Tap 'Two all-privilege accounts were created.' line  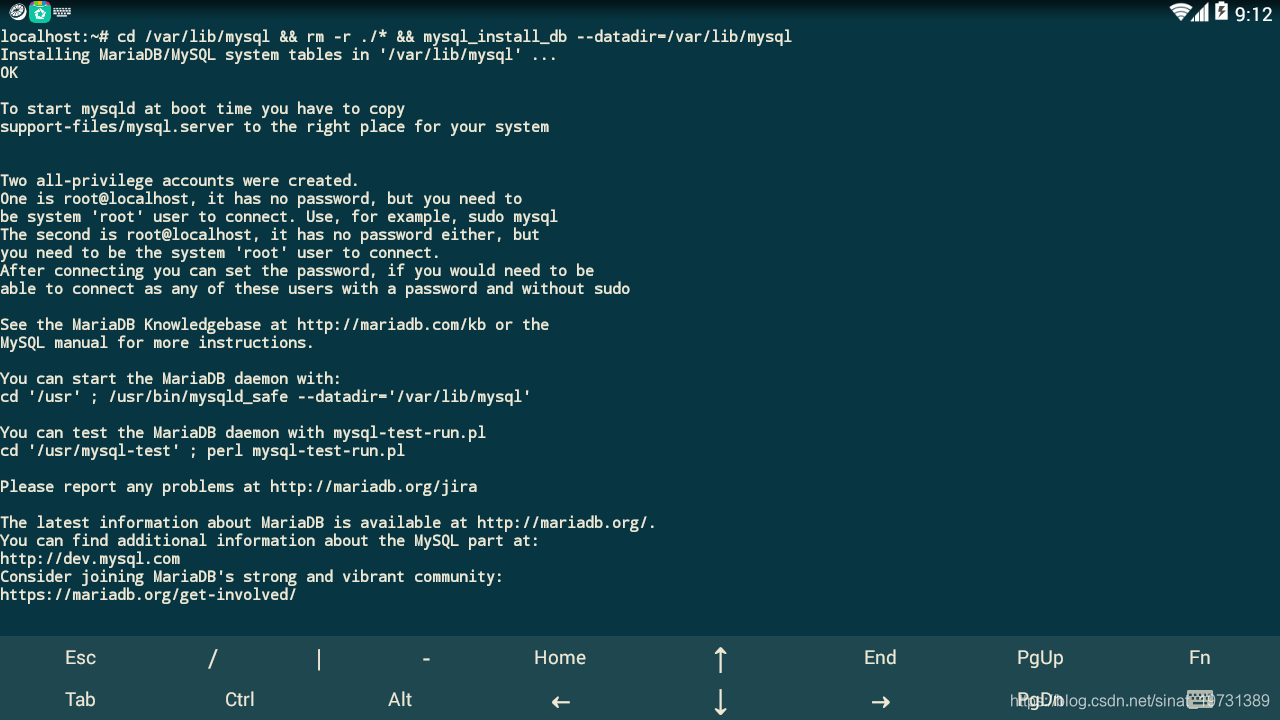click(x=179, y=181)
